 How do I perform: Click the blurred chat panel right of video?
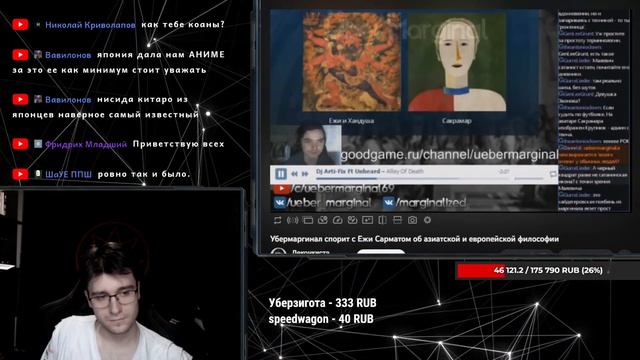(x=593, y=110)
